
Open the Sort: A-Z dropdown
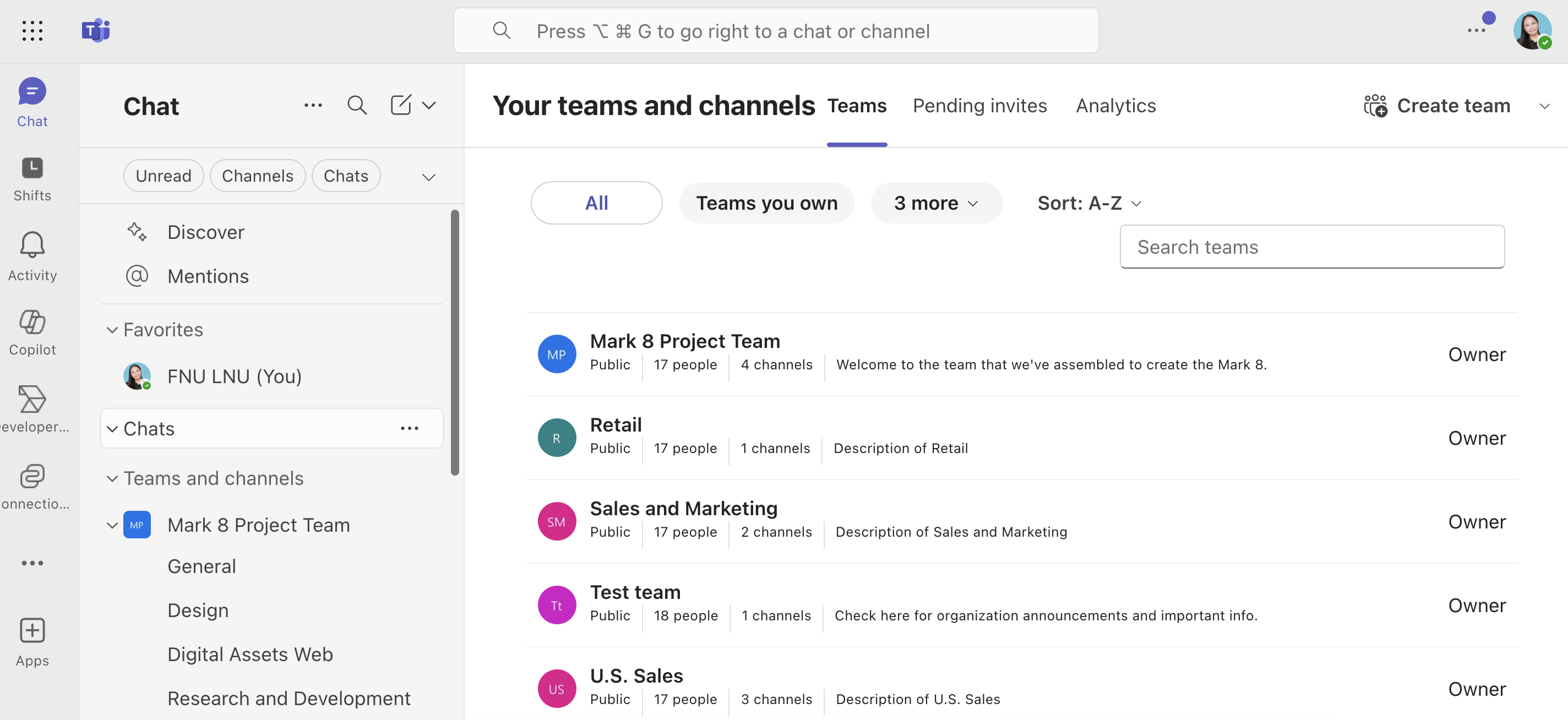(x=1089, y=203)
